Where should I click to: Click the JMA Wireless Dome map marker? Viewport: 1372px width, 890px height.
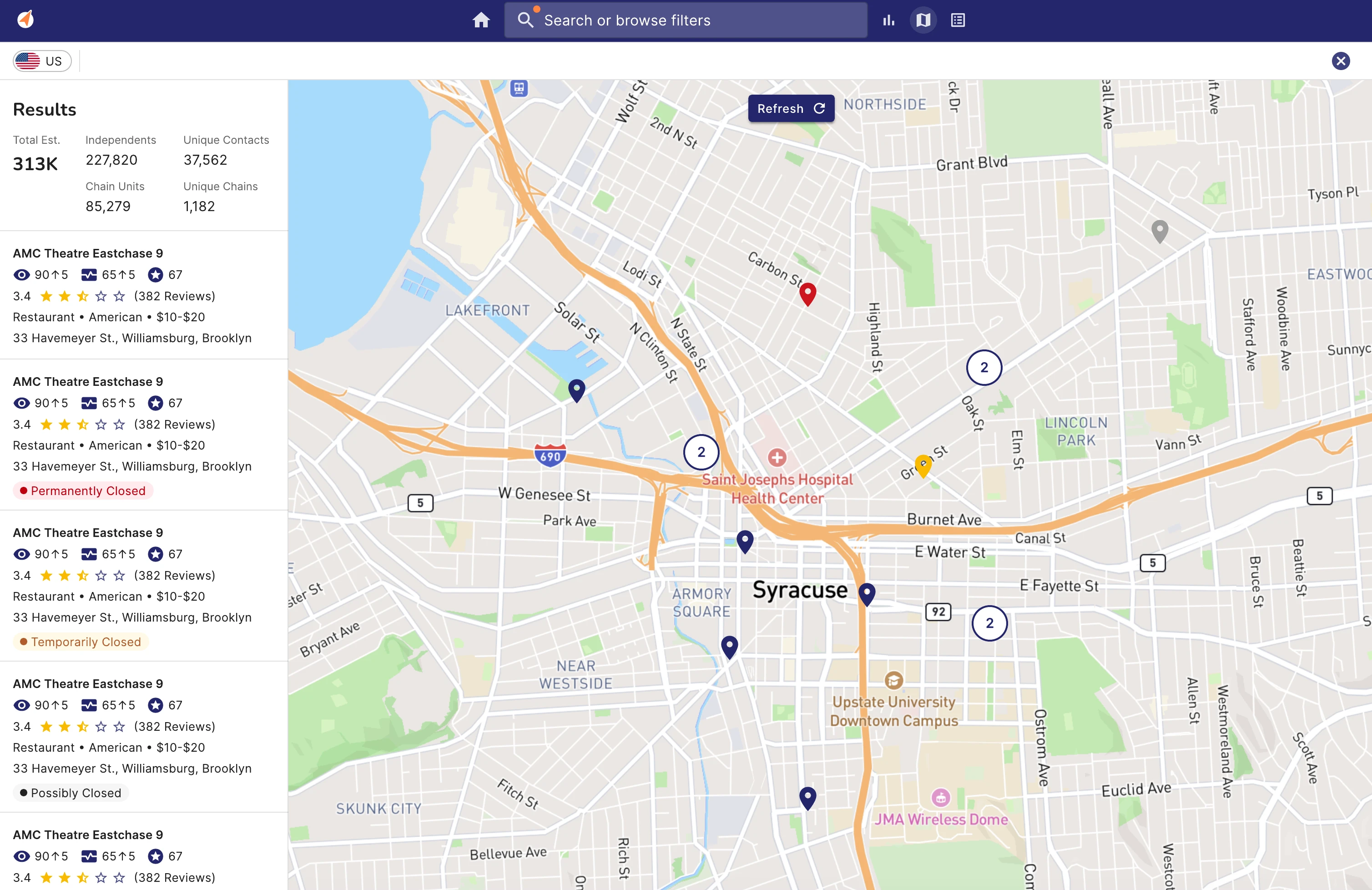click(941, 798)
